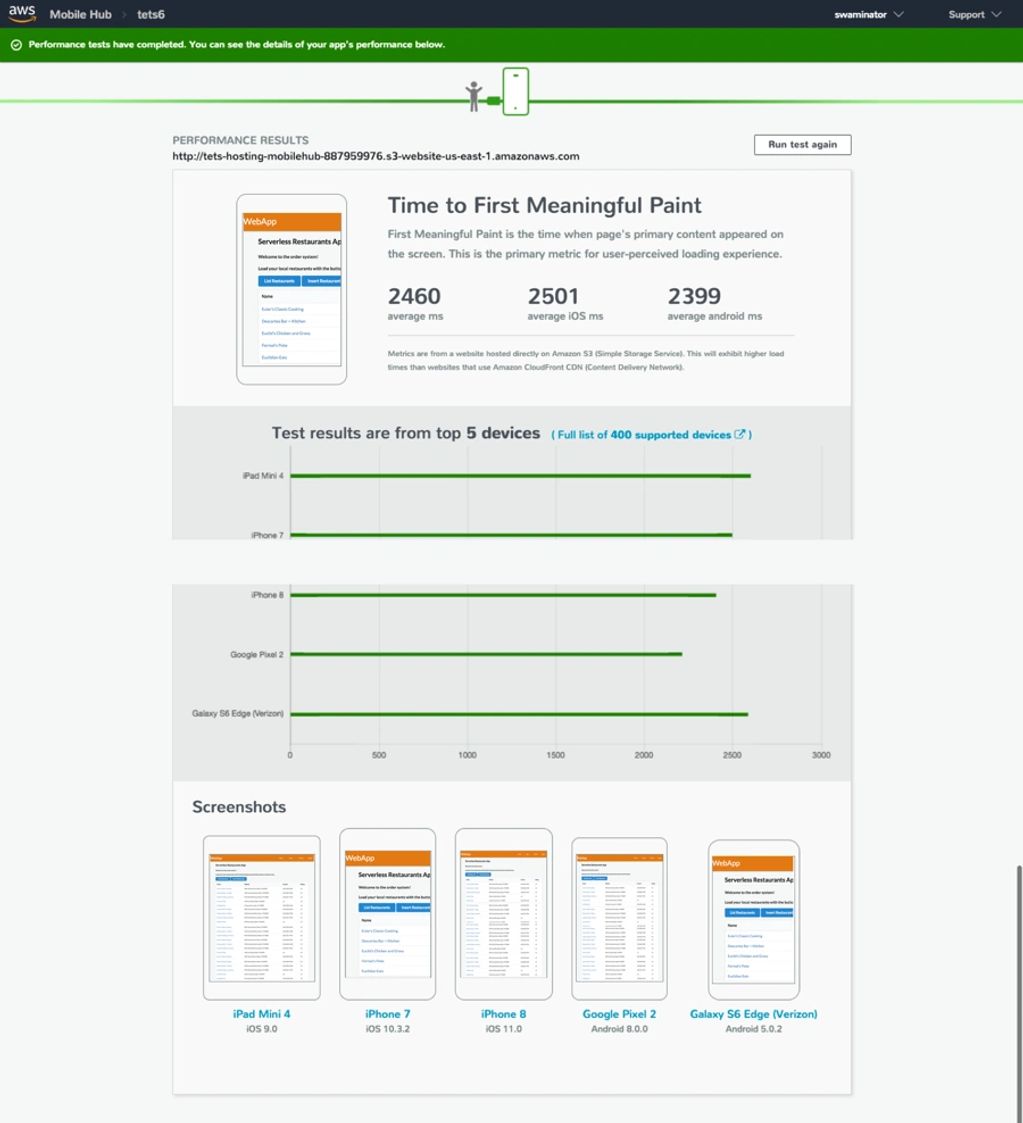Select the Google Pixel 2 screenshot
This screenshot has width=1023, height=1123.
pos(619,917)
